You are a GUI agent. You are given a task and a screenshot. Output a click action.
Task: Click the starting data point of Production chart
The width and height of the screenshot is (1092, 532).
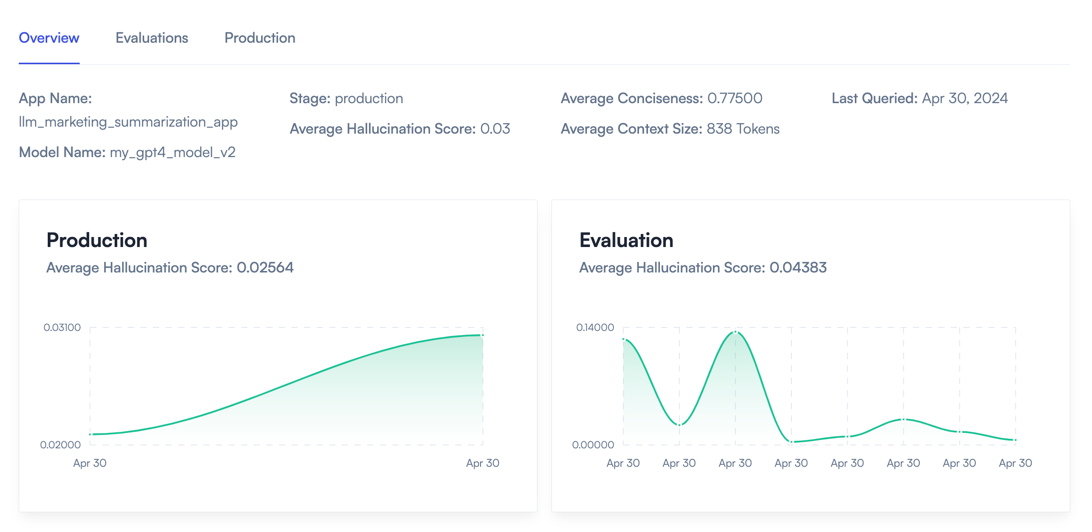90,435
